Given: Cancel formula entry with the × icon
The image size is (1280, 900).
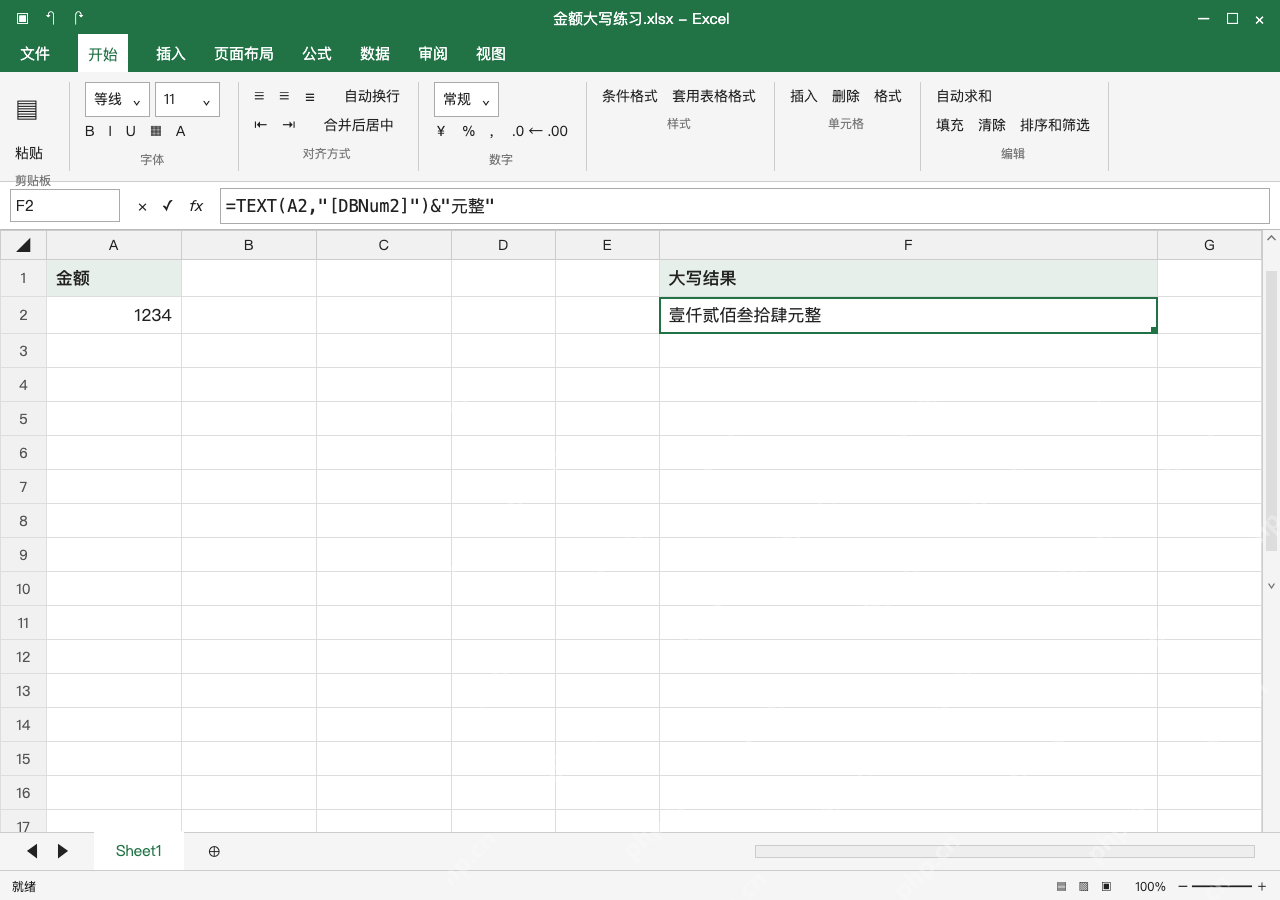Looking at the screenshot, I should [142, 206].
